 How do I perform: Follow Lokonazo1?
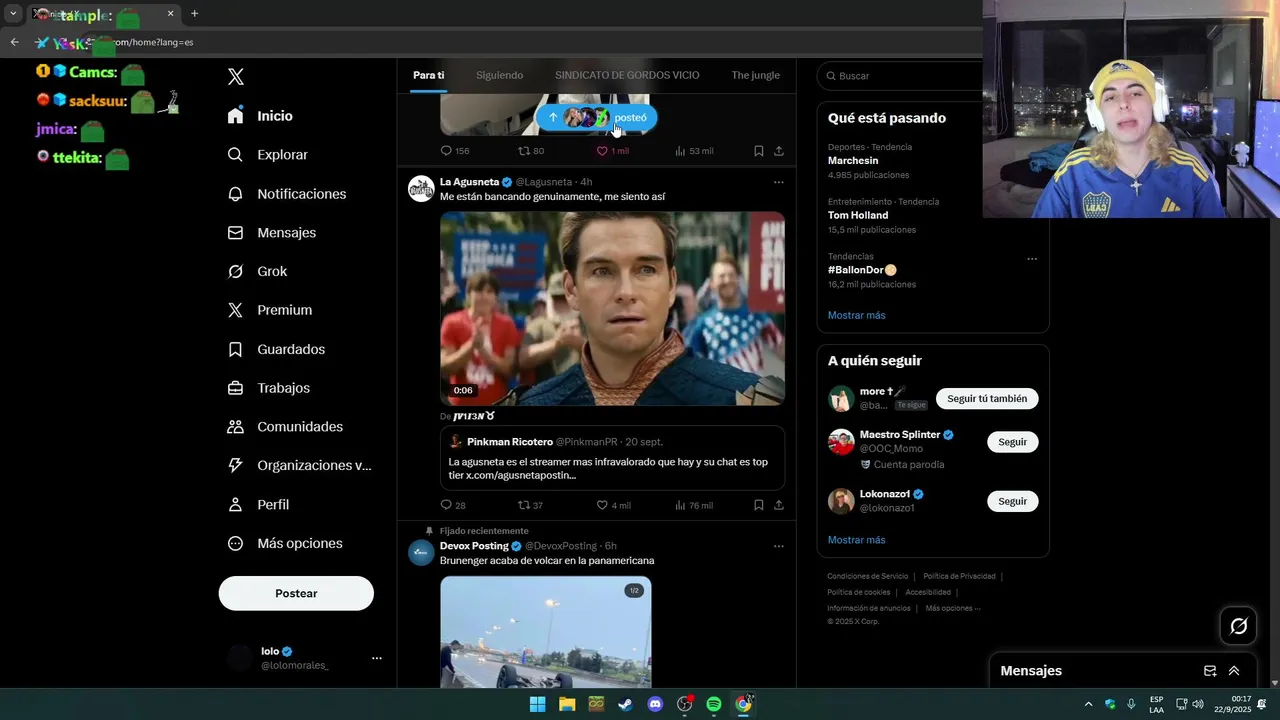coord(1012,501)
